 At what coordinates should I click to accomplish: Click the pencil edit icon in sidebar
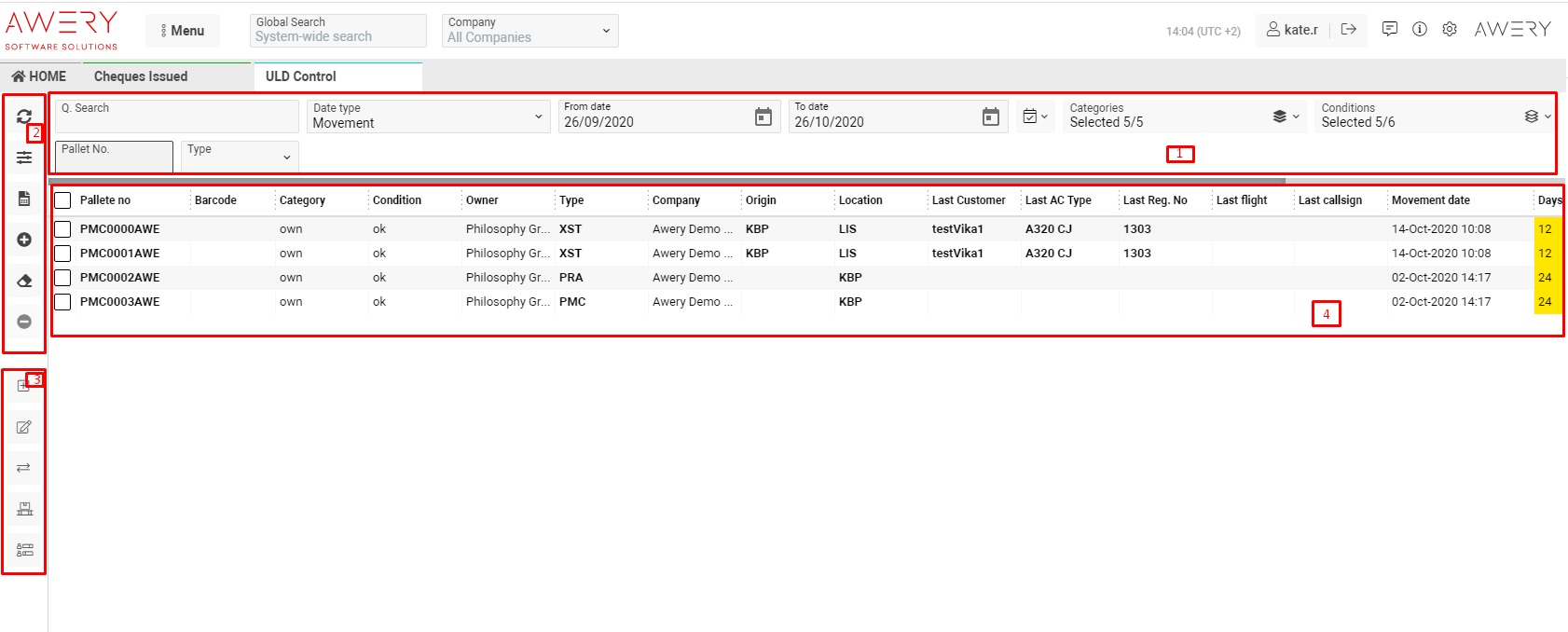24,427
